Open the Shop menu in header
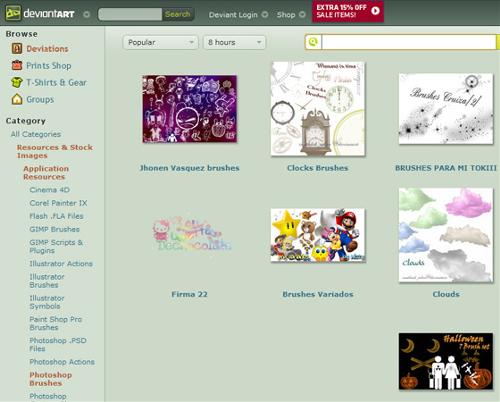 [291, 15]
